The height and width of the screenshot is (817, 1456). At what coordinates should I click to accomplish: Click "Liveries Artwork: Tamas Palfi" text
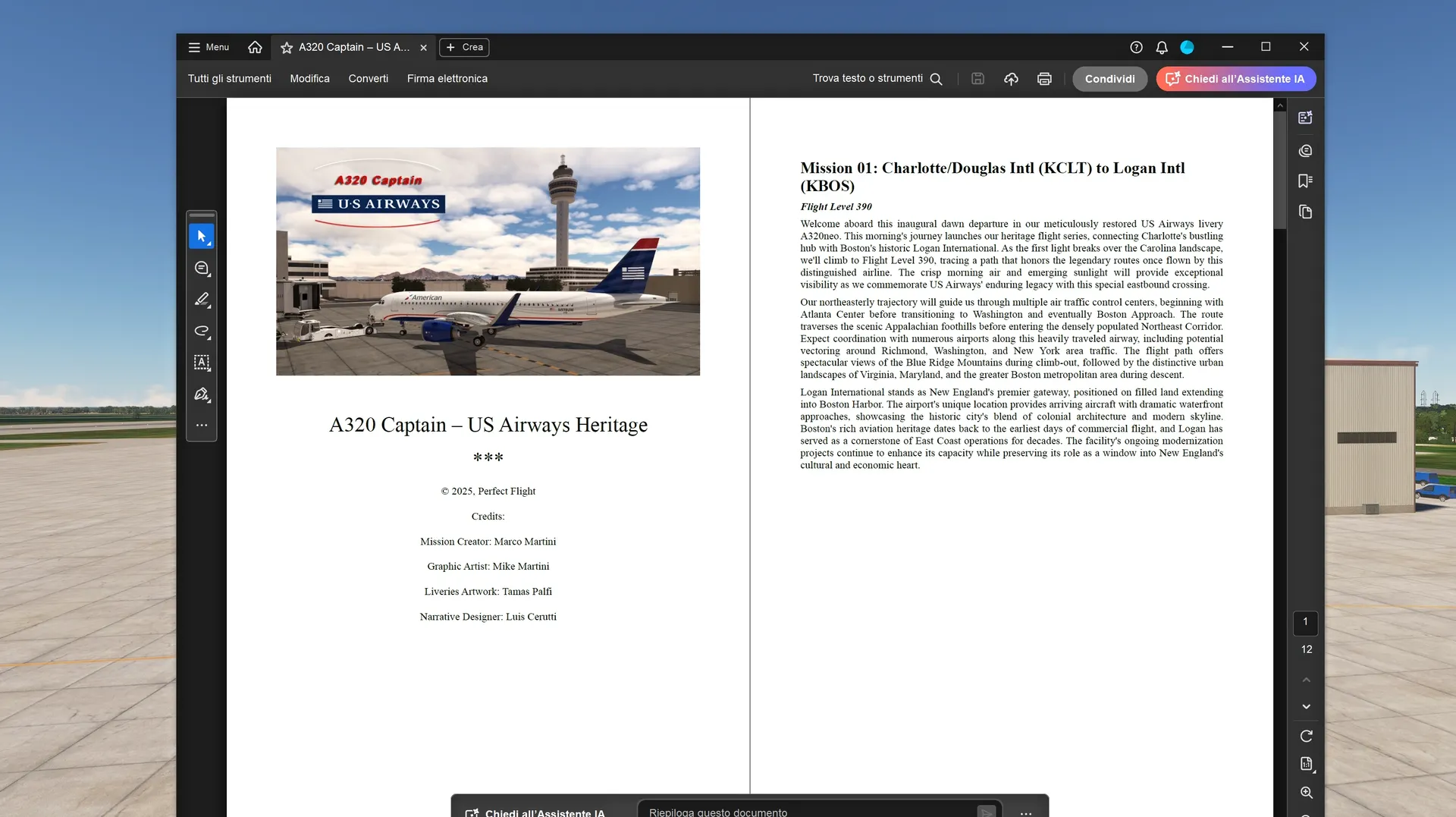point(488,592)
